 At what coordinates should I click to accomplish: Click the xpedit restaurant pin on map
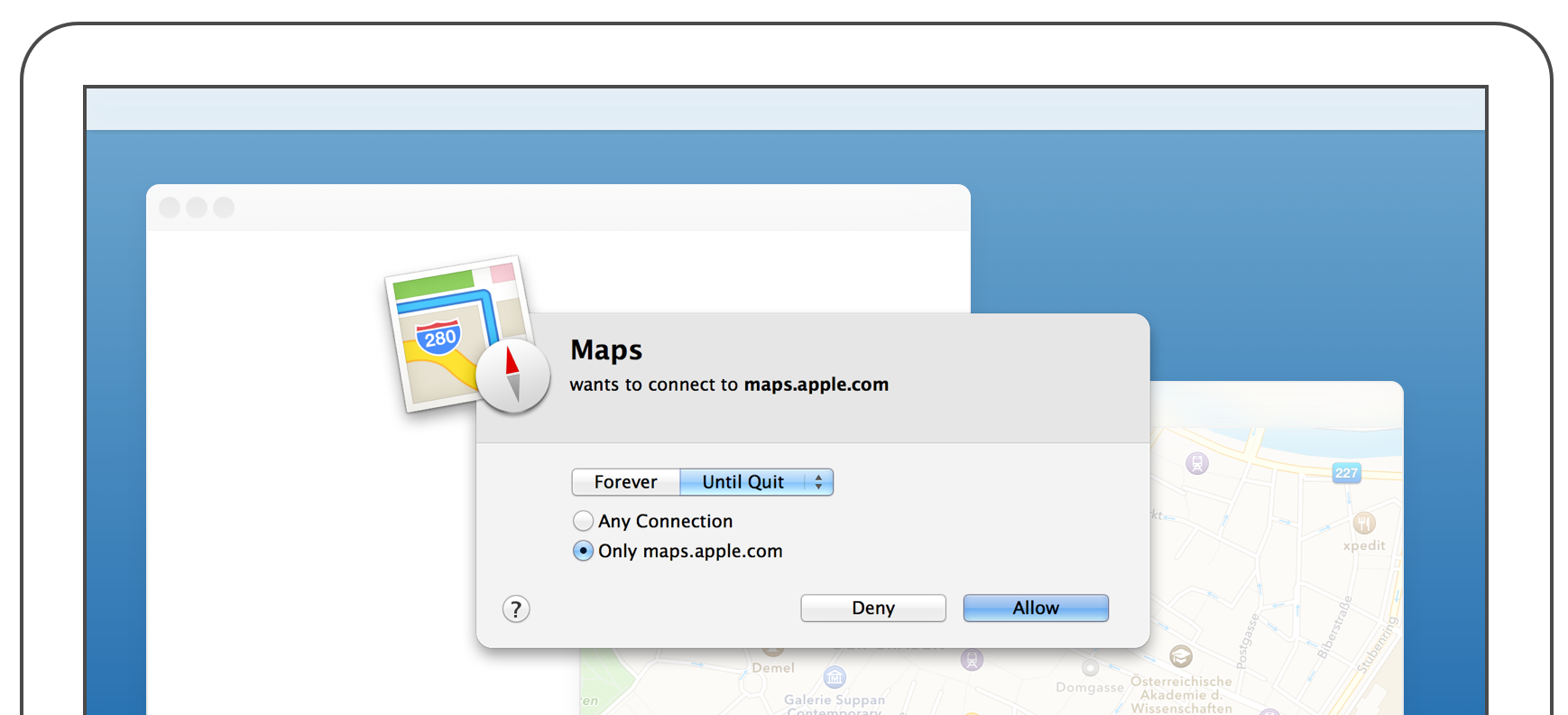[1364, 523]
